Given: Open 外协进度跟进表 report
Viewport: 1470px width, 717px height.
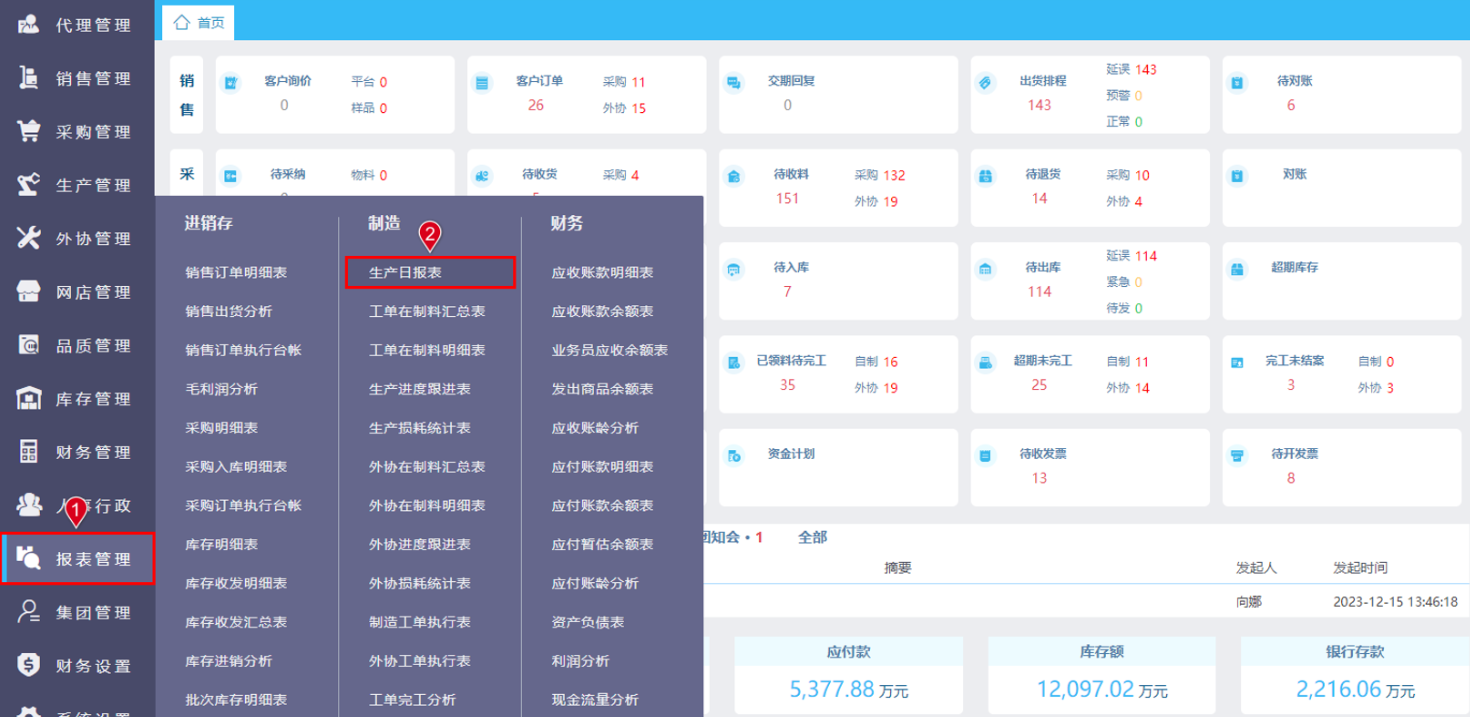Looking at the screenshot, I should click(420, 544).
